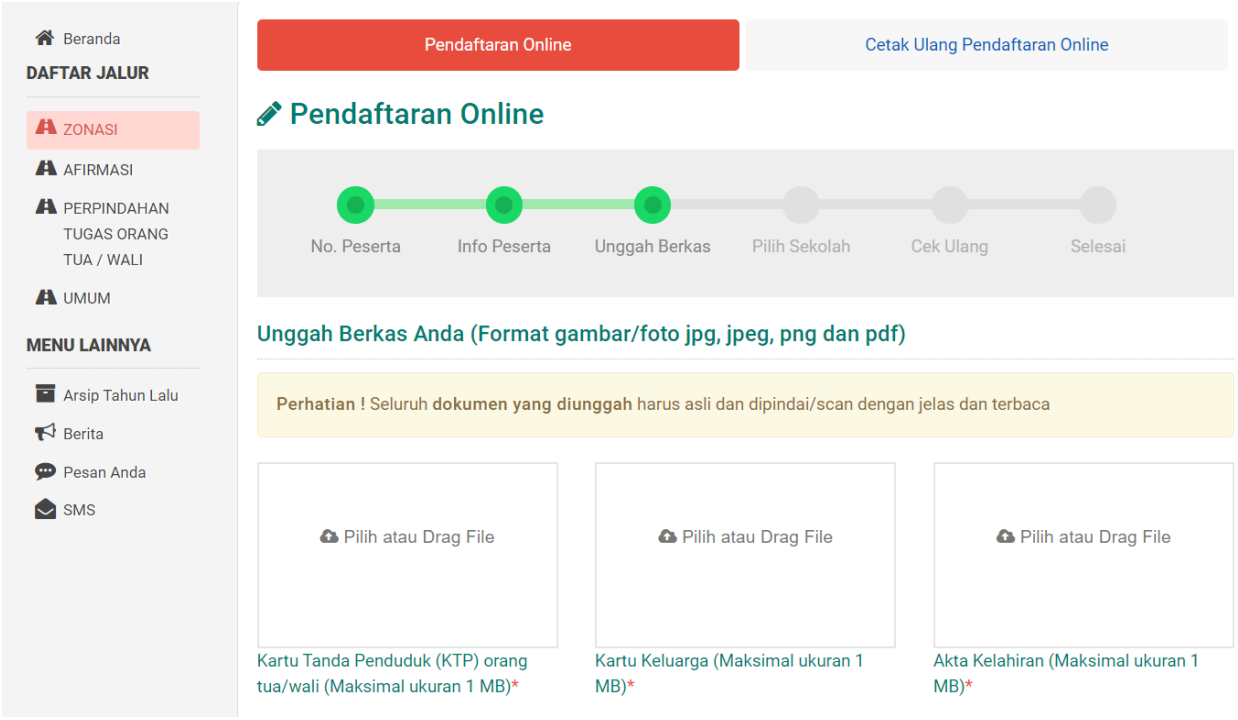Image resolution: width=1238 pixels, height=720 pixels.
Task: Go to the Beranda link
Action: click(91, 39)
